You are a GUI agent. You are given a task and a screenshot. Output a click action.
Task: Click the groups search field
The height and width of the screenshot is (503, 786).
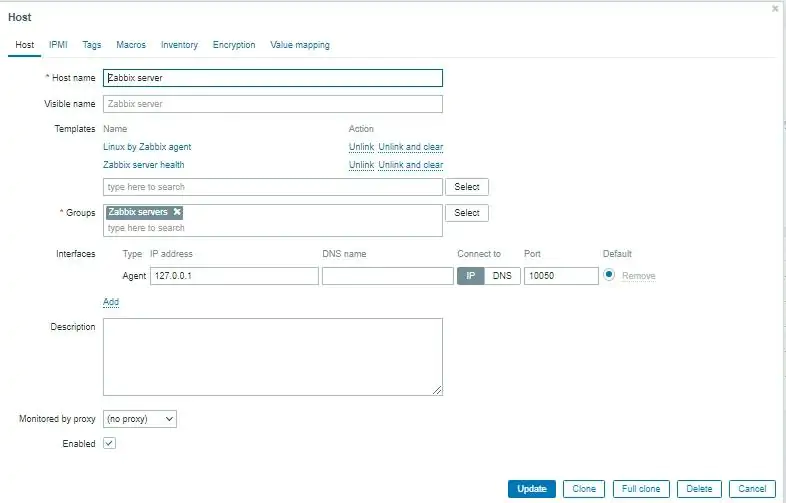[273, 228]
